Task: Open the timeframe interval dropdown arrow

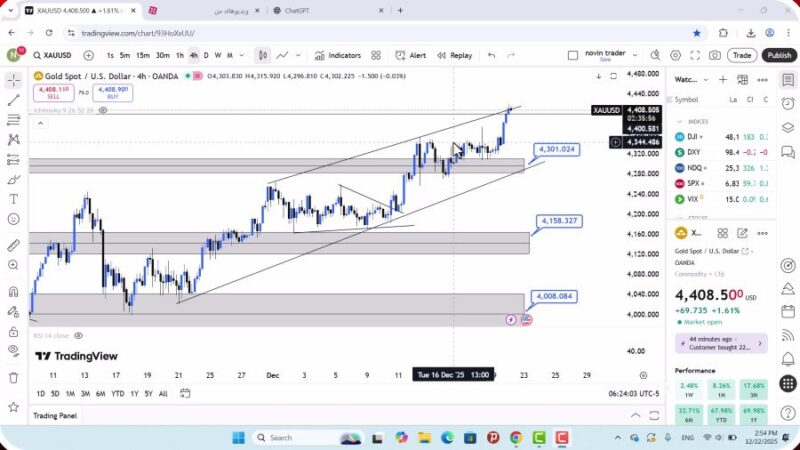Action: (242, 56)
